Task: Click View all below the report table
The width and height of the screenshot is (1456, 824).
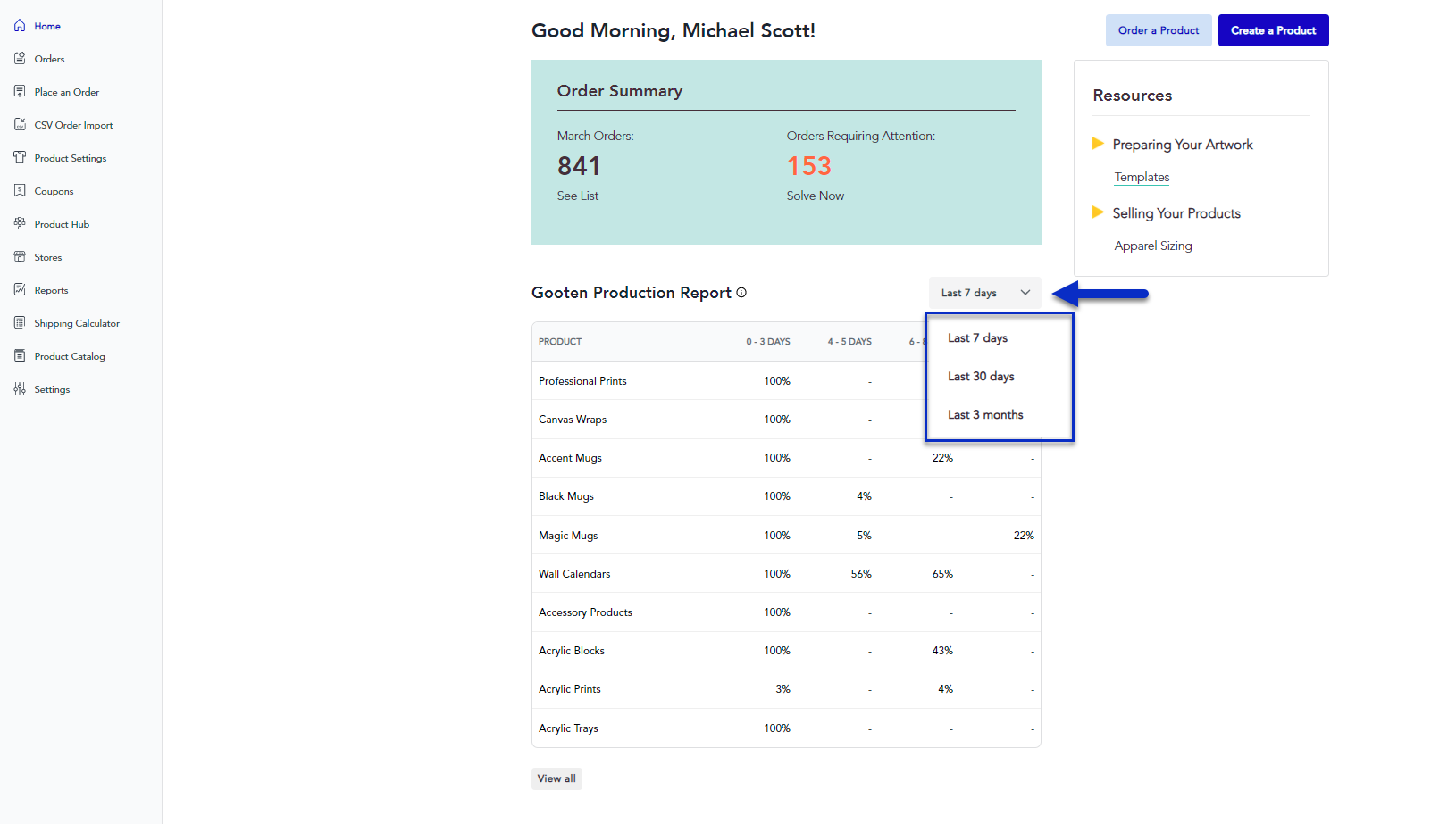Action: tap(556, 778)
